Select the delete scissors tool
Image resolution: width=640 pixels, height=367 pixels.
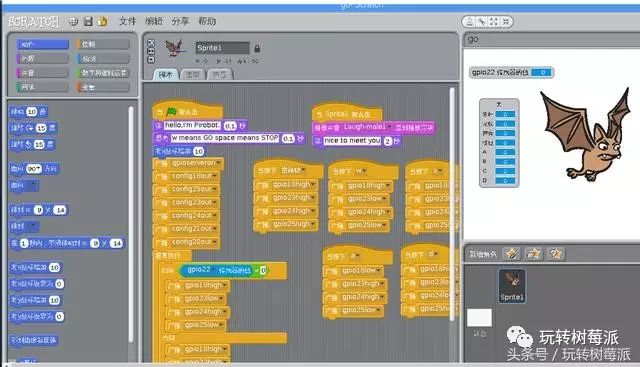point(482,22)
